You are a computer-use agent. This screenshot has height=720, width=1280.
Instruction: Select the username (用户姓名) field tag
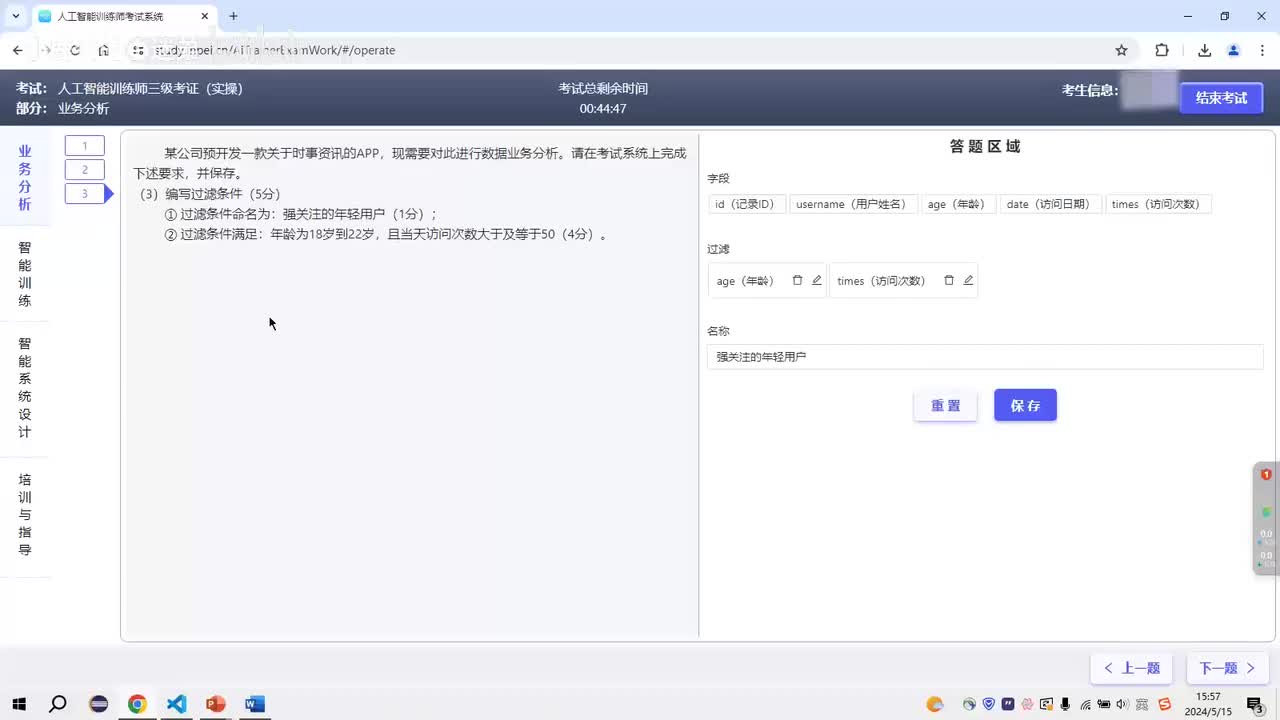(x=853, y=204)
